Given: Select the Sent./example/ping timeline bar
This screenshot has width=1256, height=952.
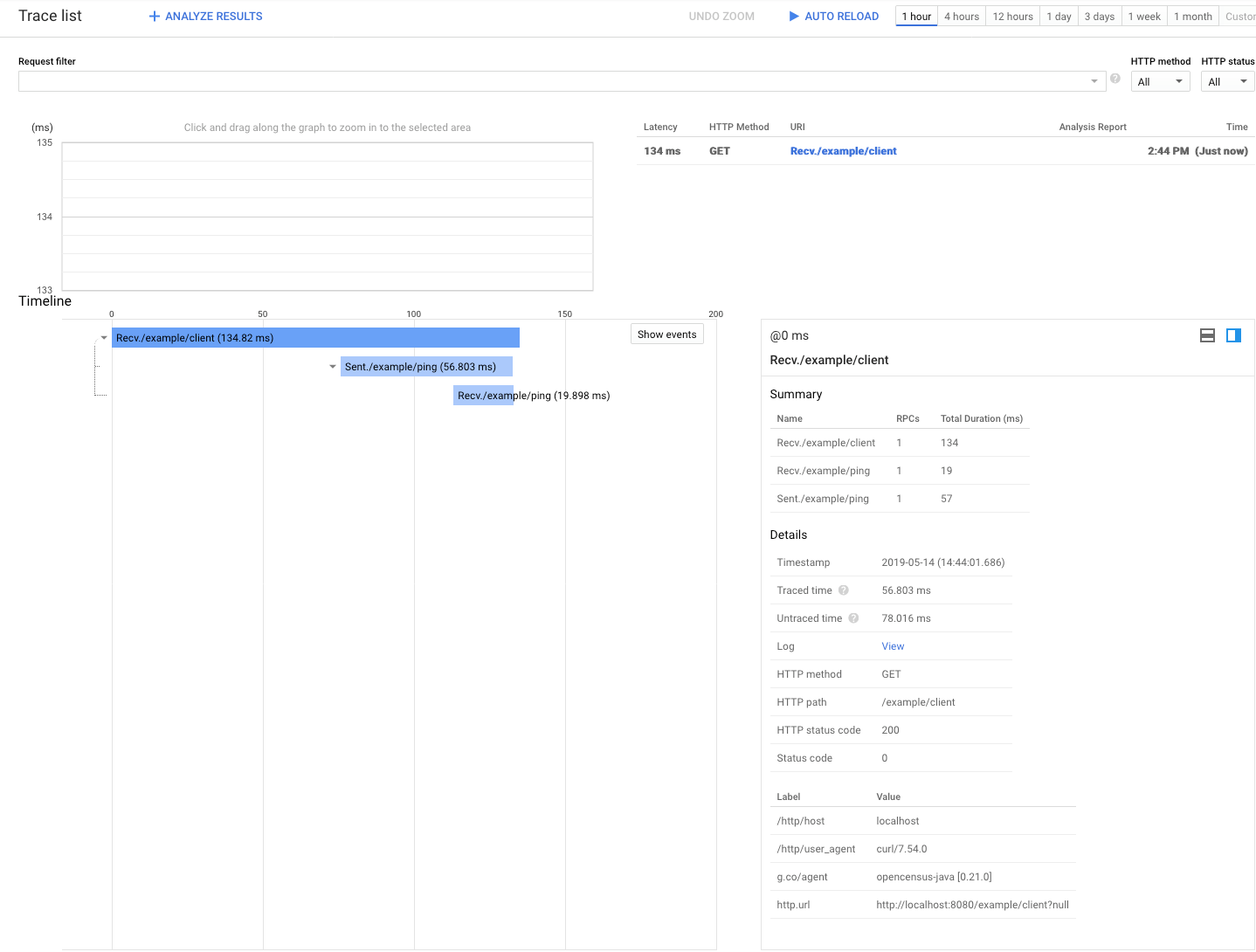Looking at the screenshot, I should pyautogui.click(x=426, y=367).
